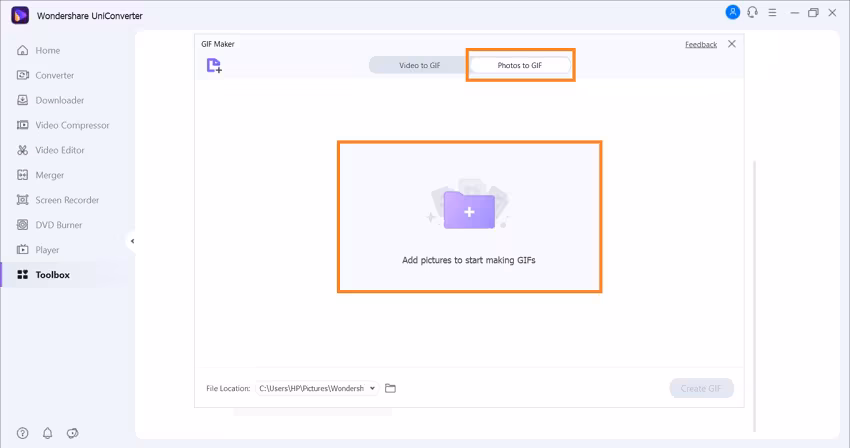Switch to the Photos to GIF tab
Screen dimensions: 850x448
pyautogui.click(x=520, y=66)
